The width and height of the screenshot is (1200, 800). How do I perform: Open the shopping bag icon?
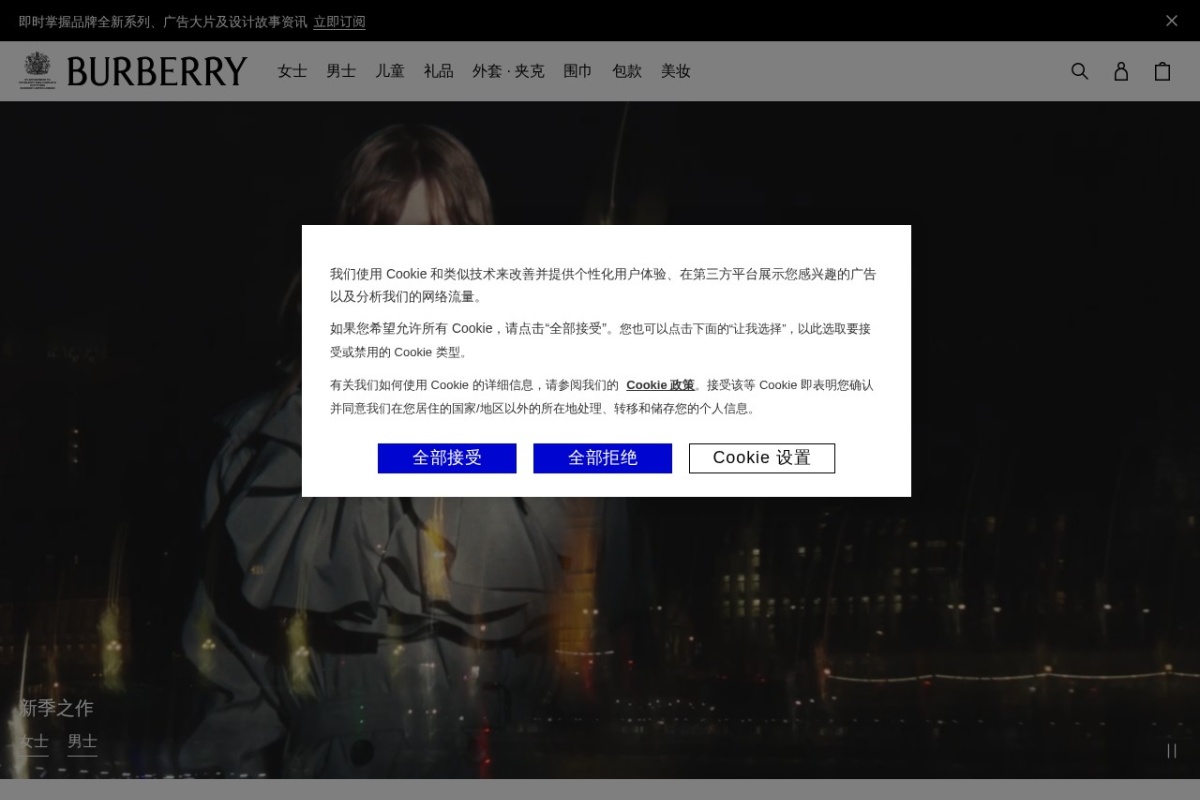[1162, 71]
